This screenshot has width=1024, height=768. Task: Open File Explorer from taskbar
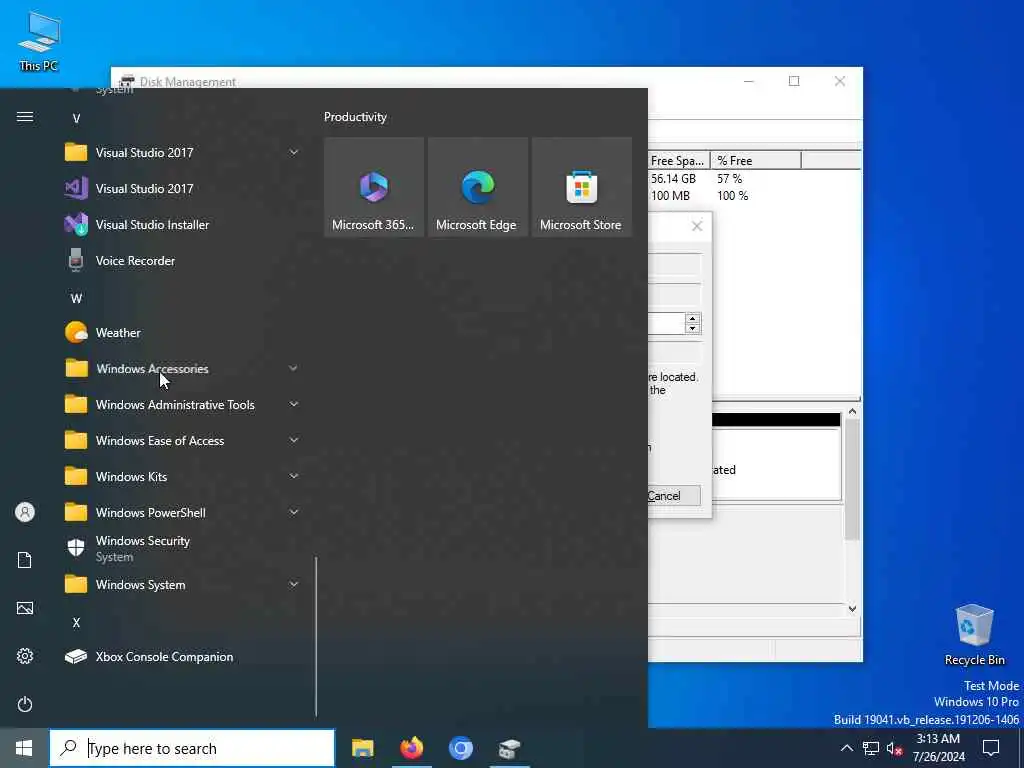coord(362,748)
